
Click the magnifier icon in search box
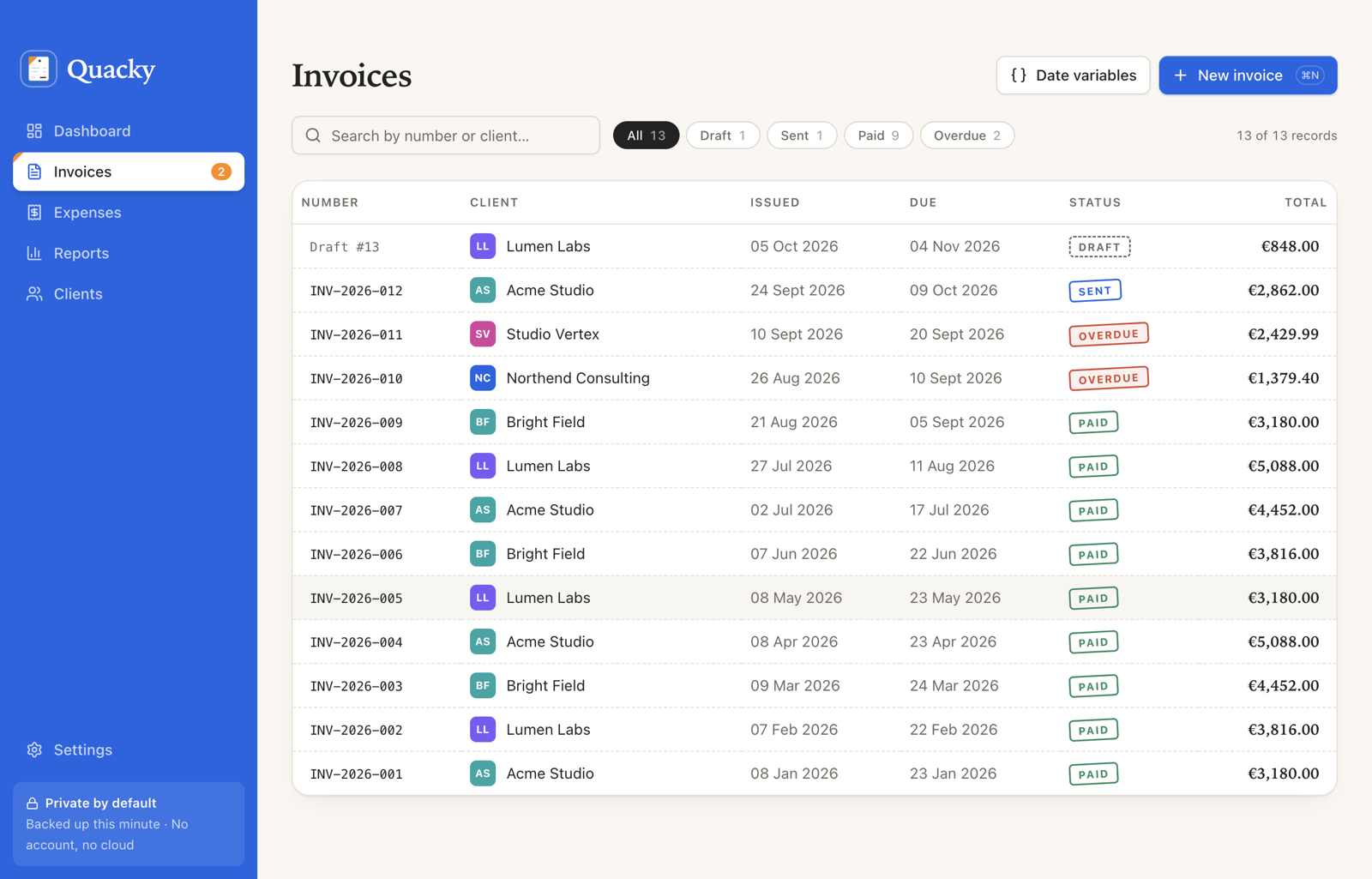click(x=313, y=135)
